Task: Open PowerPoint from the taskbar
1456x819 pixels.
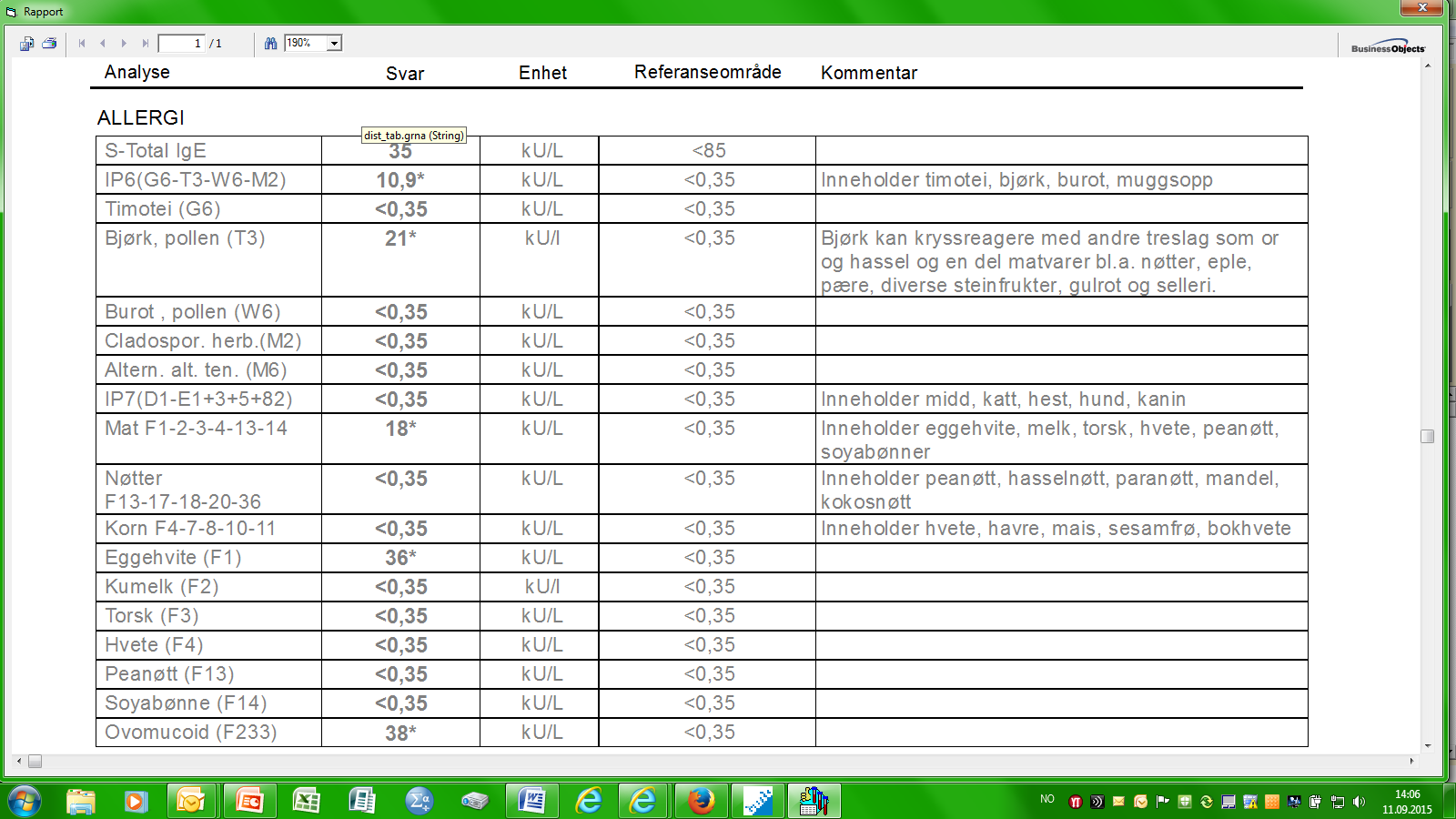Action: click(248, 801)
